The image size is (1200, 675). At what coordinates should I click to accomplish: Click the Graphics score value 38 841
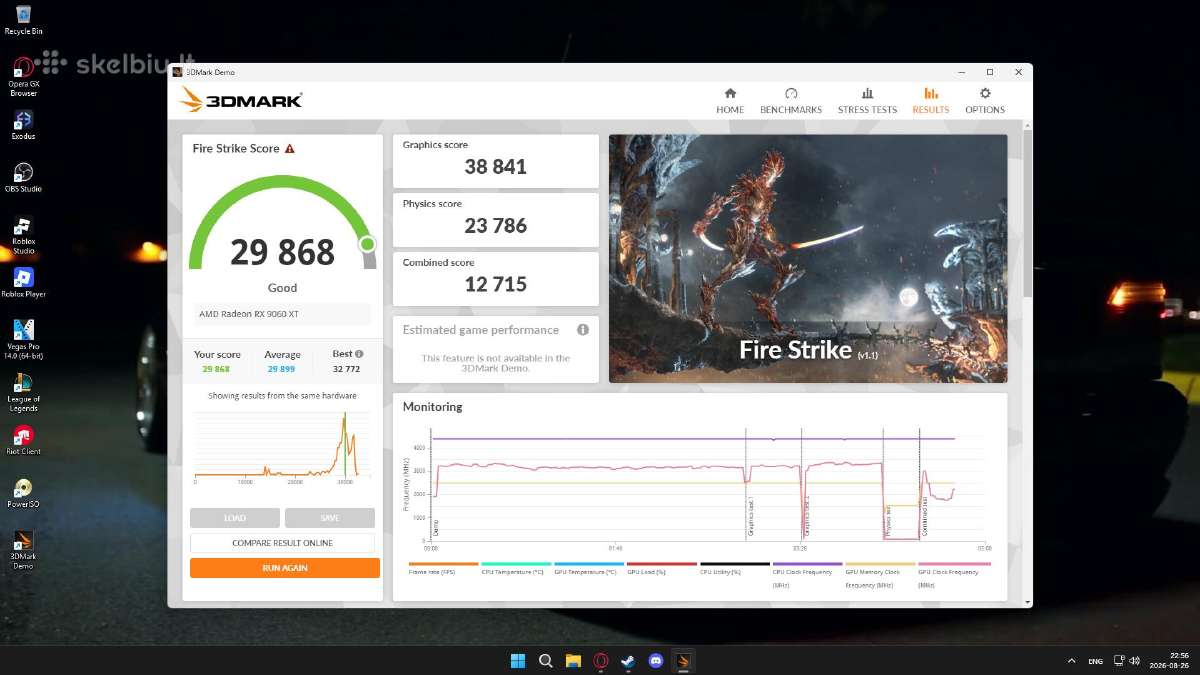click(495, 167)
